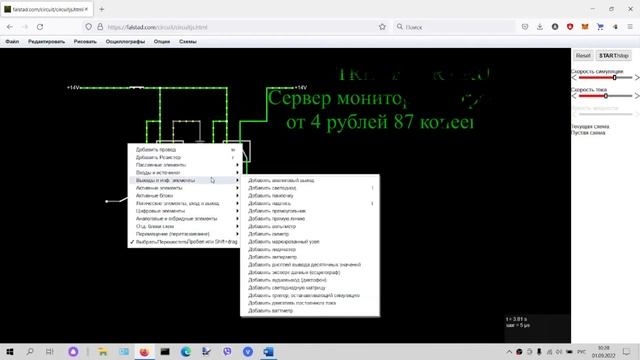Image resolution: width=640 pixels, height=360 pixels.
Task: Open the purple round app icon on the taskbar
Action: point(73,351)
